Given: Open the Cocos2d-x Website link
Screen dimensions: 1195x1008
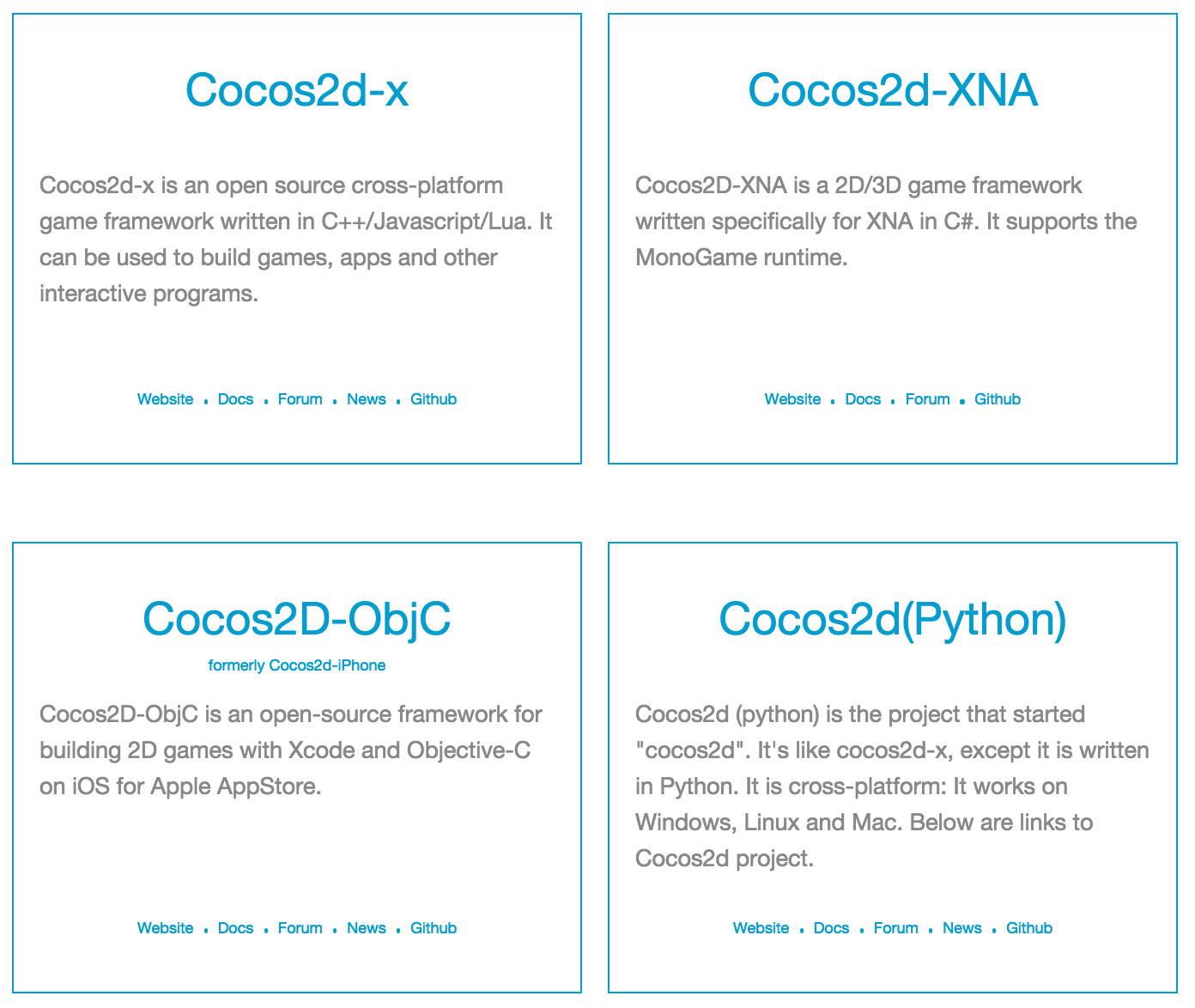Looking at the screenshot, I should click(x=165, y=399).
